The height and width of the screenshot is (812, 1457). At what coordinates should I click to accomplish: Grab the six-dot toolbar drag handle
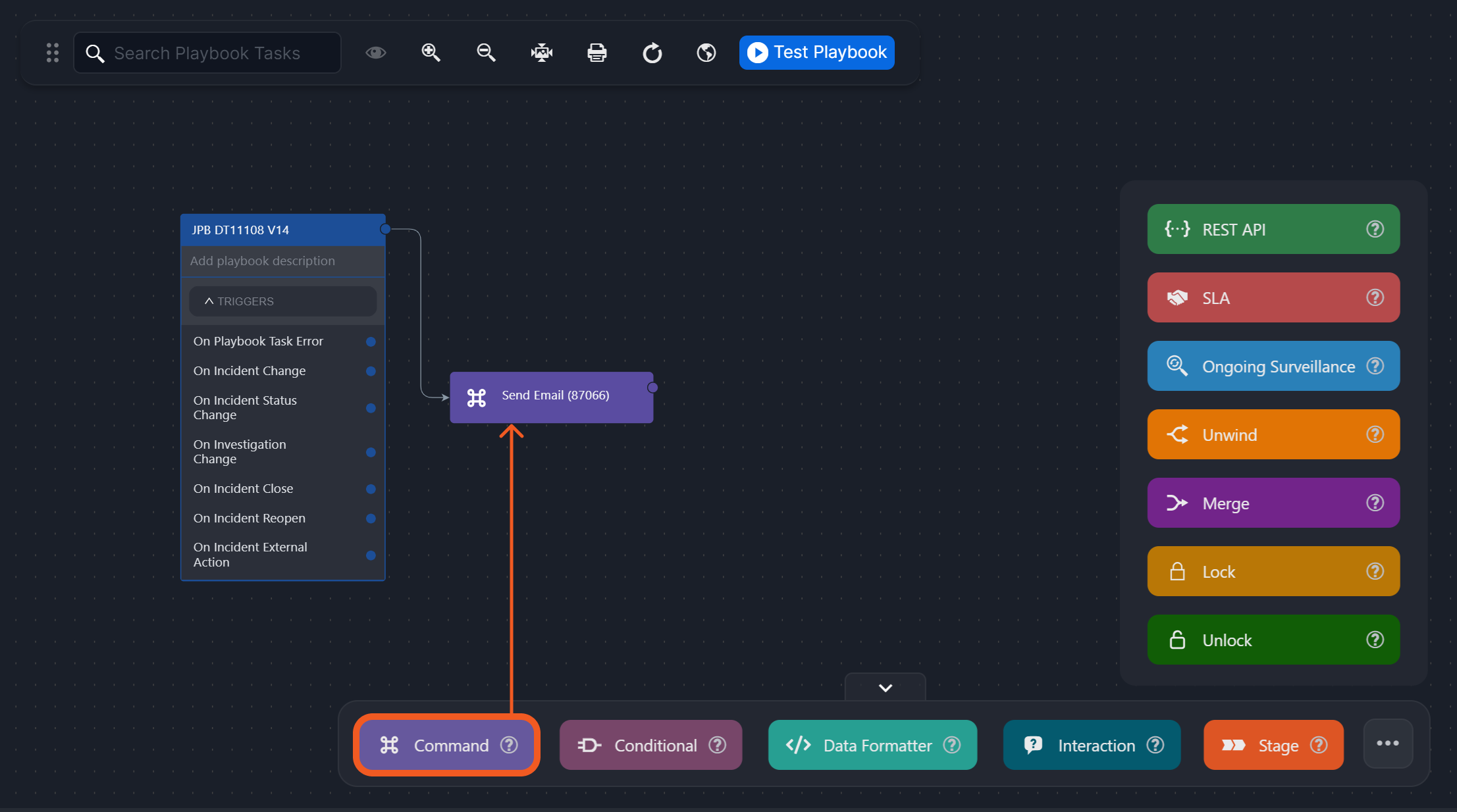click(x=53, y=53)
